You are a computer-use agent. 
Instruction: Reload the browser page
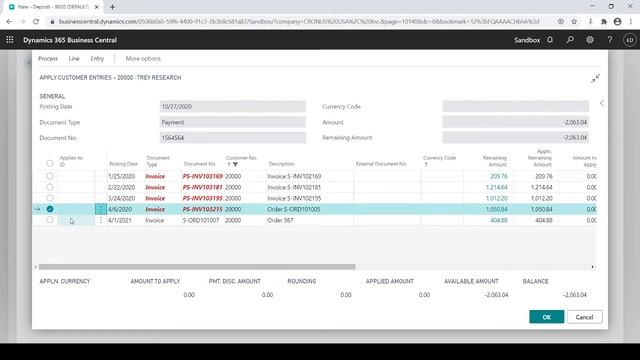[36, 22]
